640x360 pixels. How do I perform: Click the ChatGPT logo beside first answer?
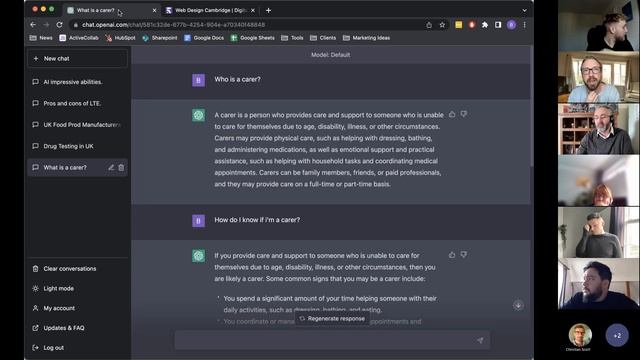tap(199, 115)
